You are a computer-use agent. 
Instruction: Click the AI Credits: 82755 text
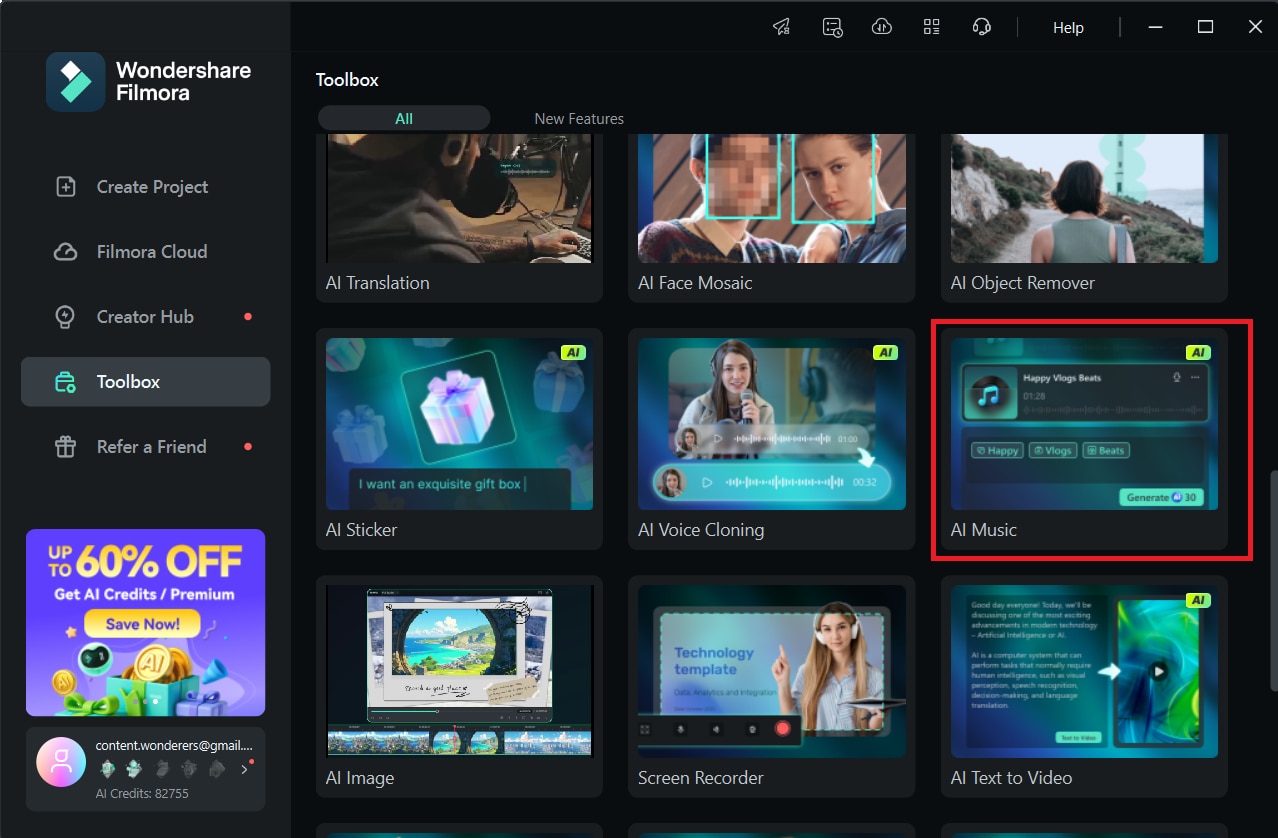click(x=142, y=793)
